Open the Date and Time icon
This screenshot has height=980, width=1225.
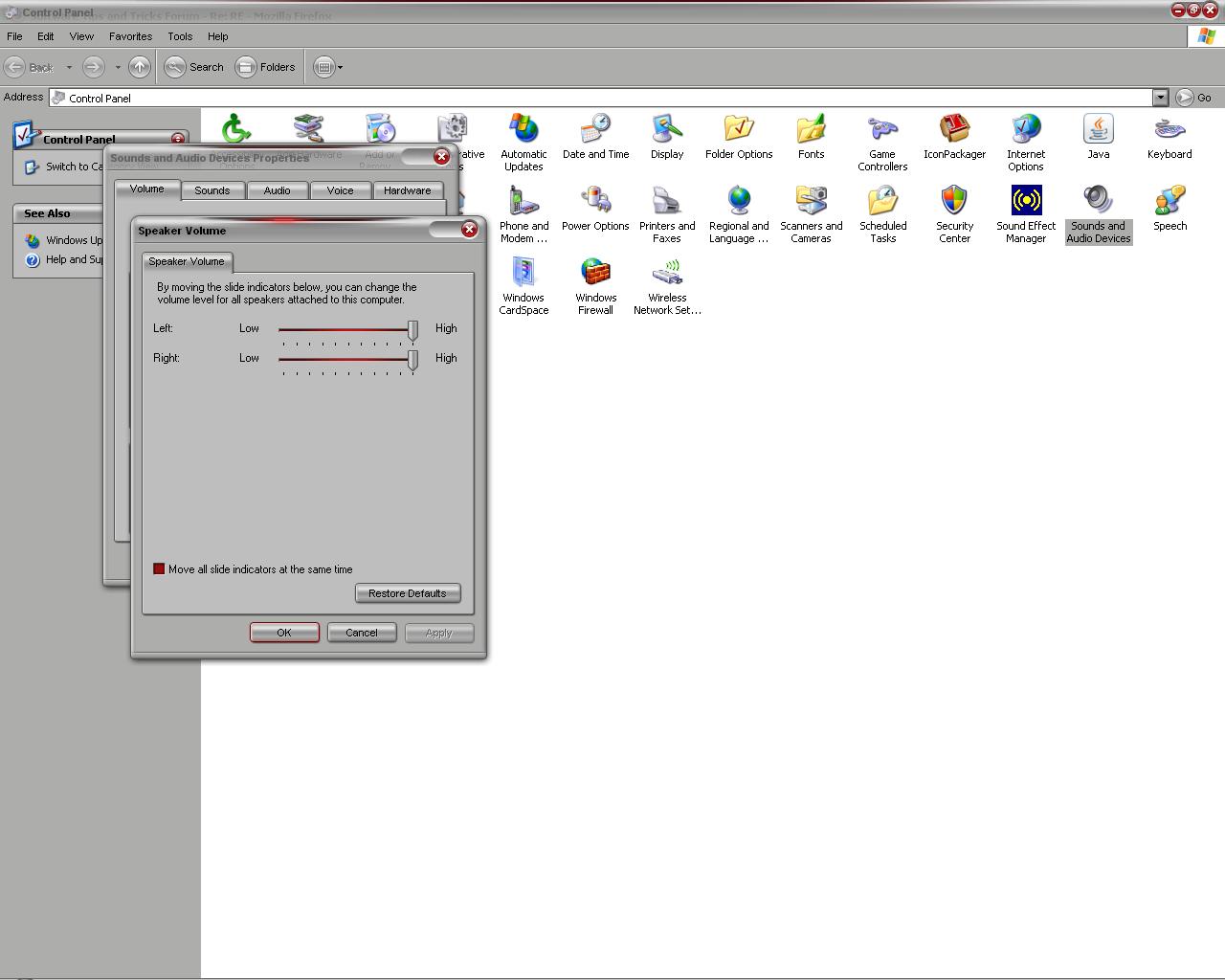coord(595,136)
